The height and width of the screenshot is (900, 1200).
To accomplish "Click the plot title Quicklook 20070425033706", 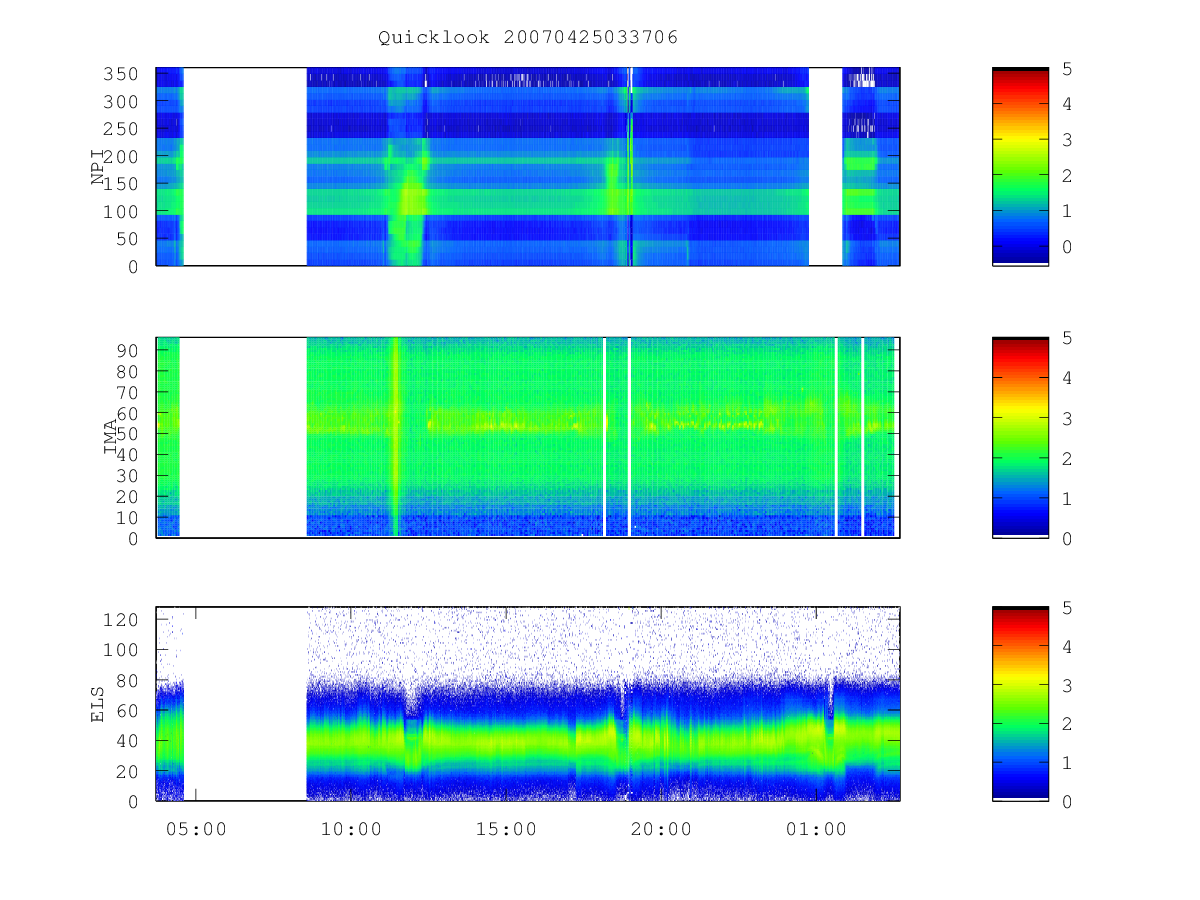I will [528, 38].
